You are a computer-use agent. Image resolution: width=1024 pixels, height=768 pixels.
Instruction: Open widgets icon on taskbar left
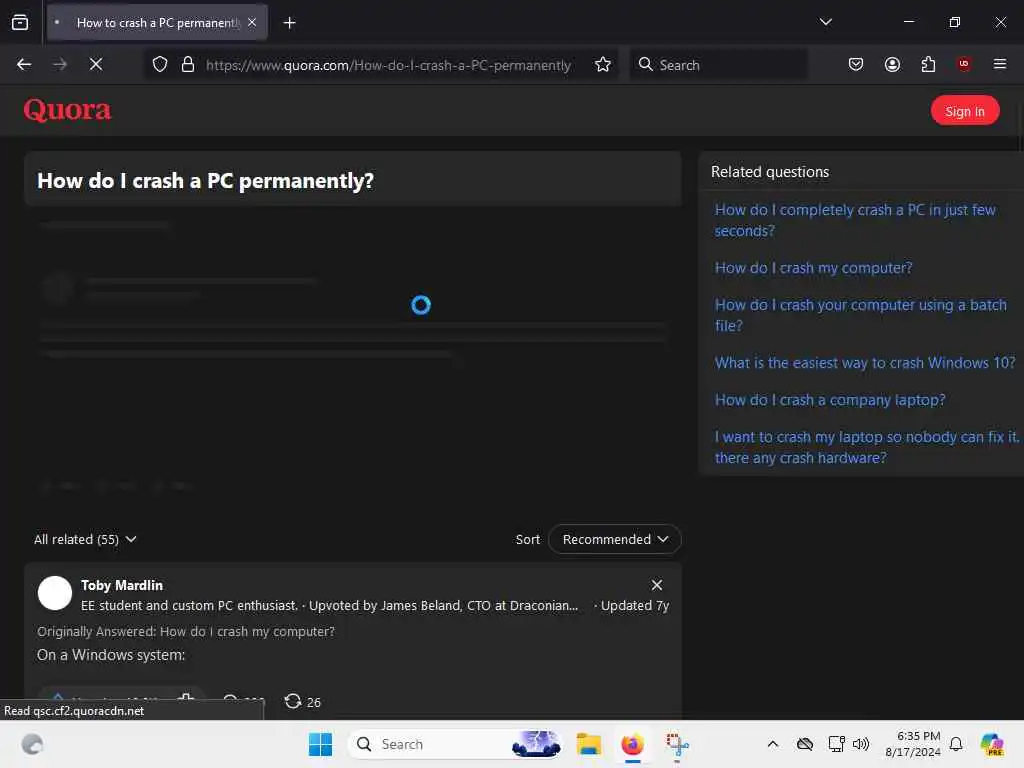(x=32, y=744)
